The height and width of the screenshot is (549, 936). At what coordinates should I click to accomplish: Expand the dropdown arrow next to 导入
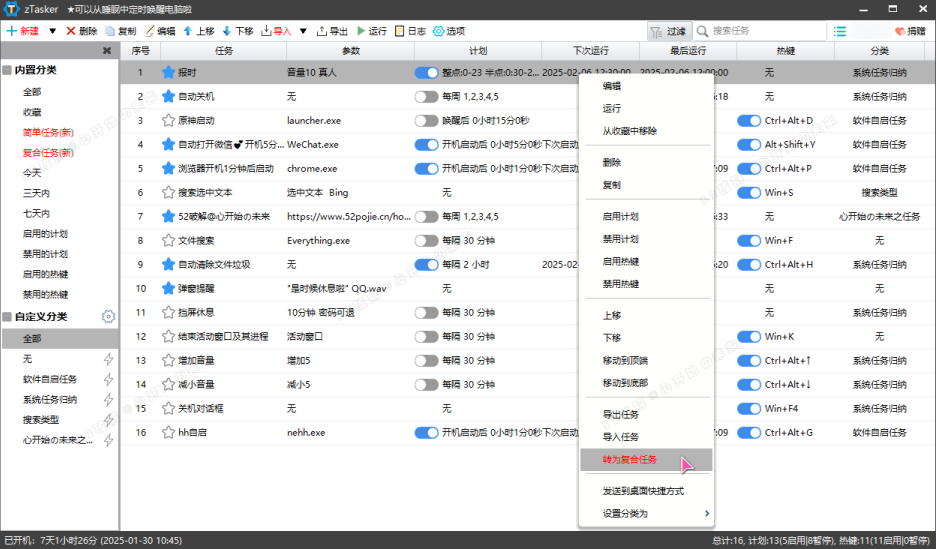[303, 31]
